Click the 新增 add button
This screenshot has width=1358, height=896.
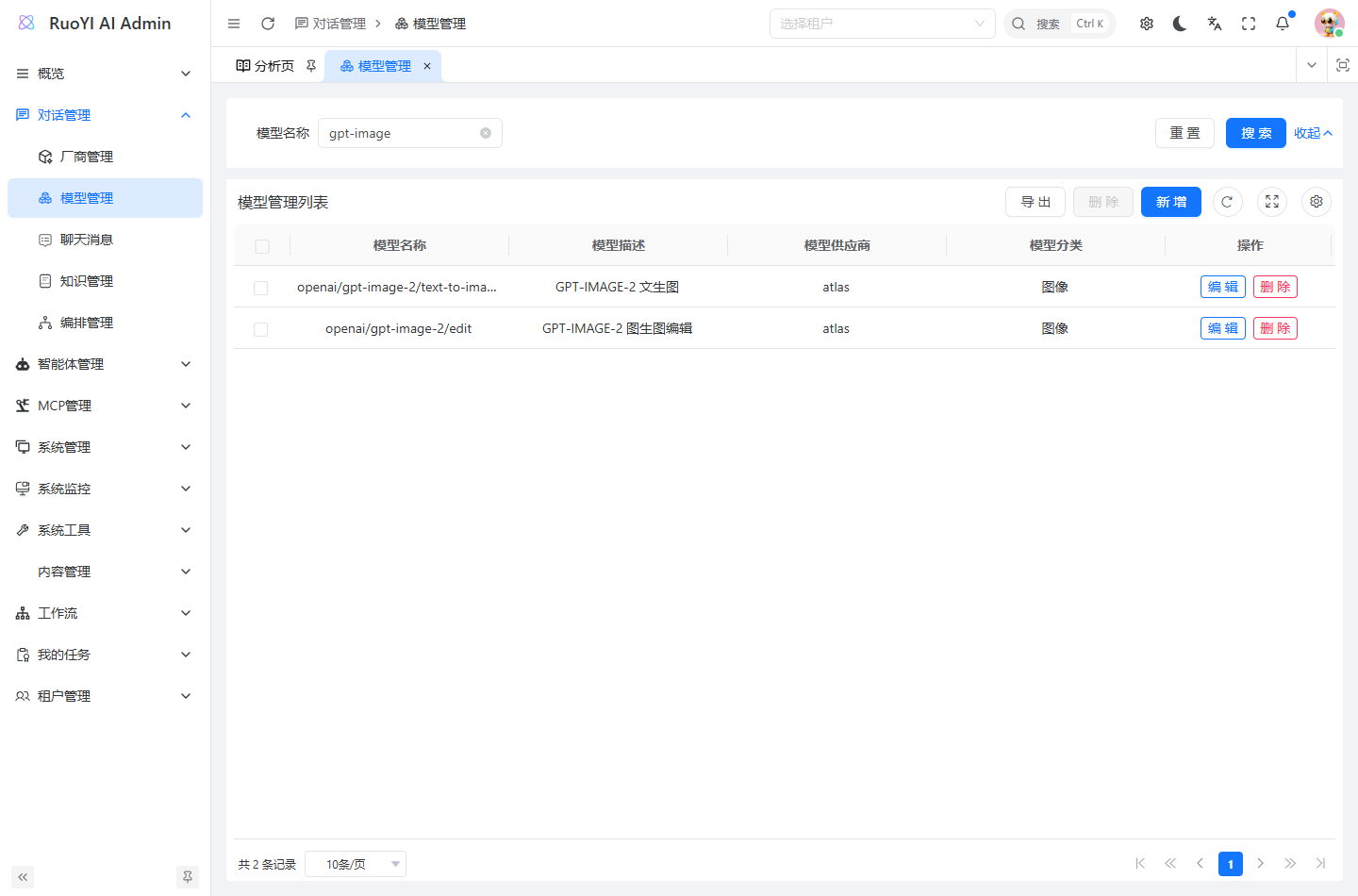pos(1171,202)
